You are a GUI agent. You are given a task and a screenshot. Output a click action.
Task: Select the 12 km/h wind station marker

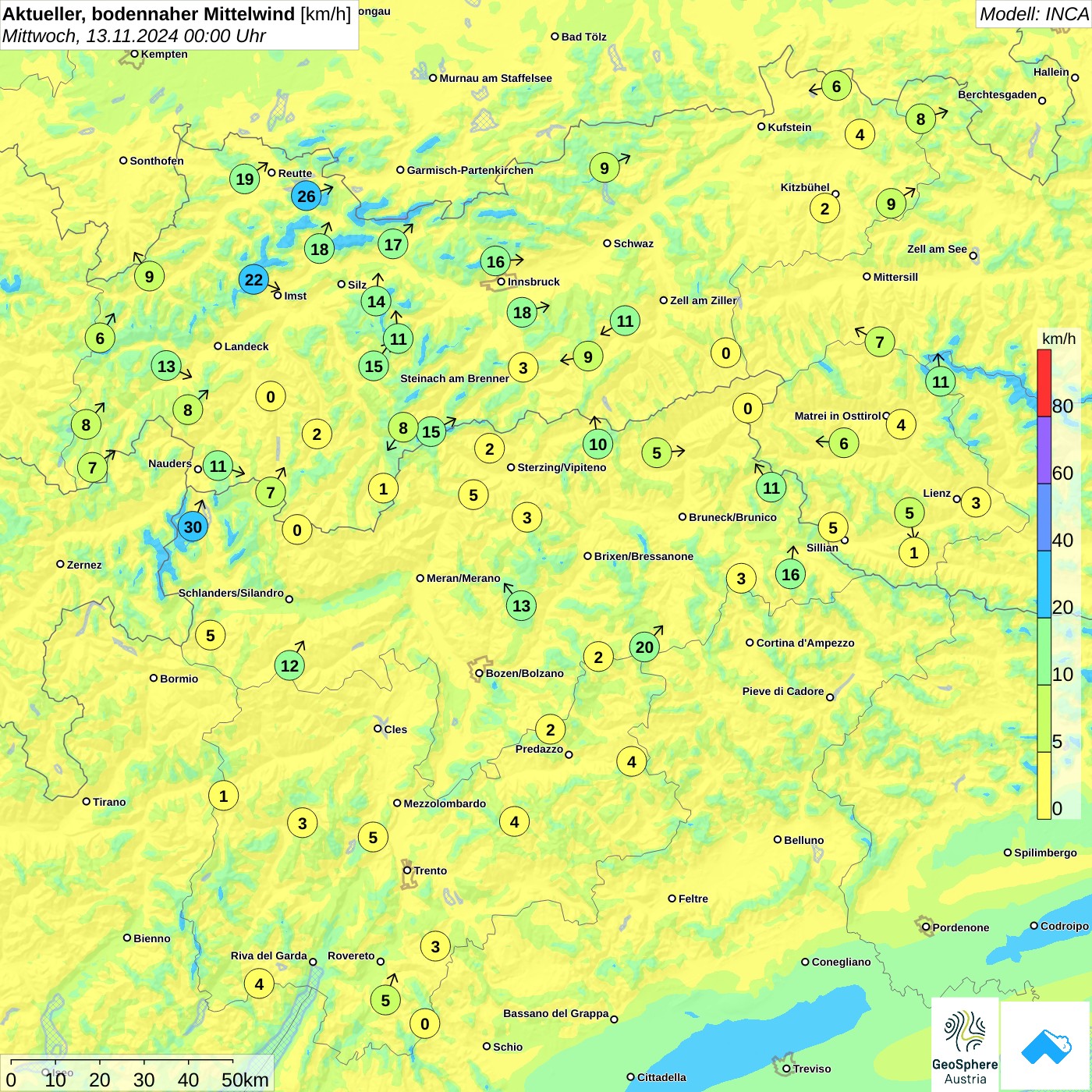pos(289,665)
